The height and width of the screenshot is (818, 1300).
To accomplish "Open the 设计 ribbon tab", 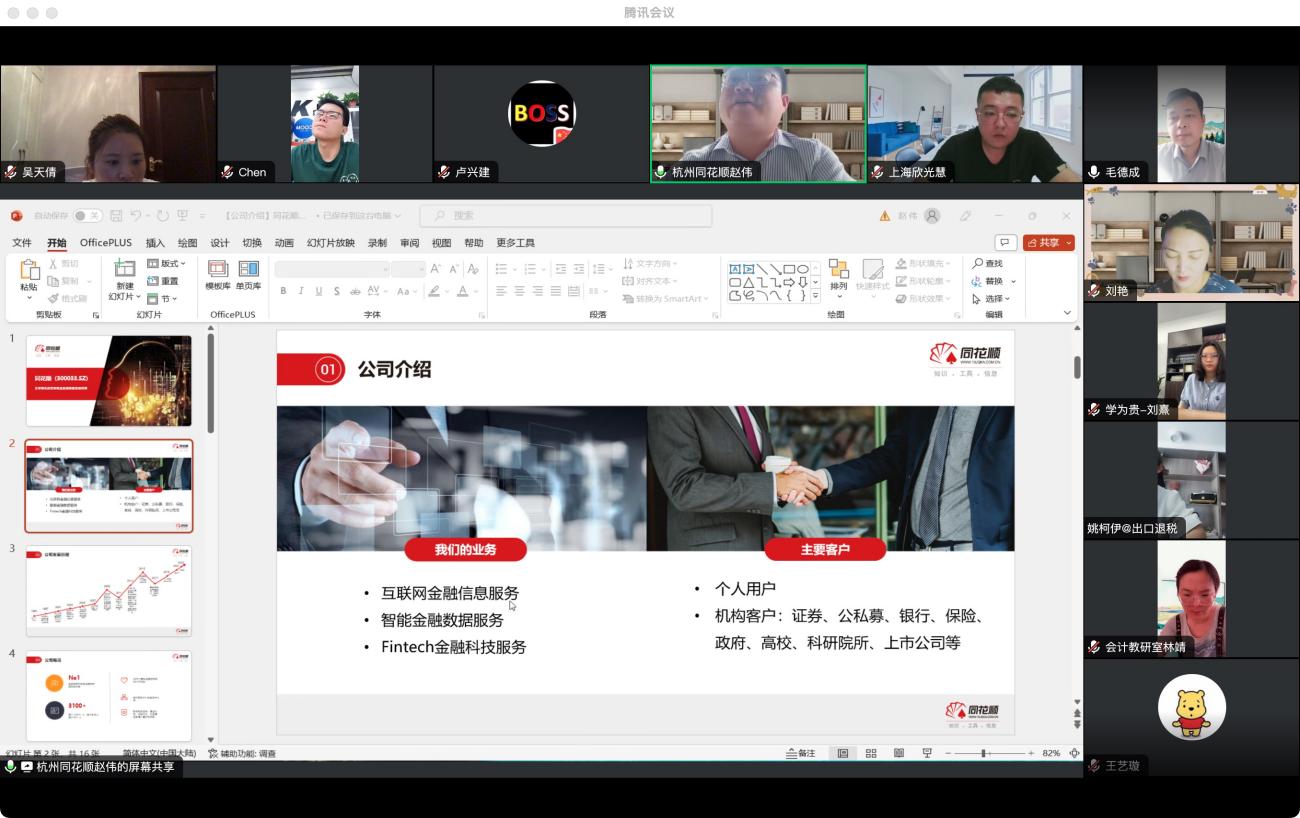I will (x=220, y=243).
